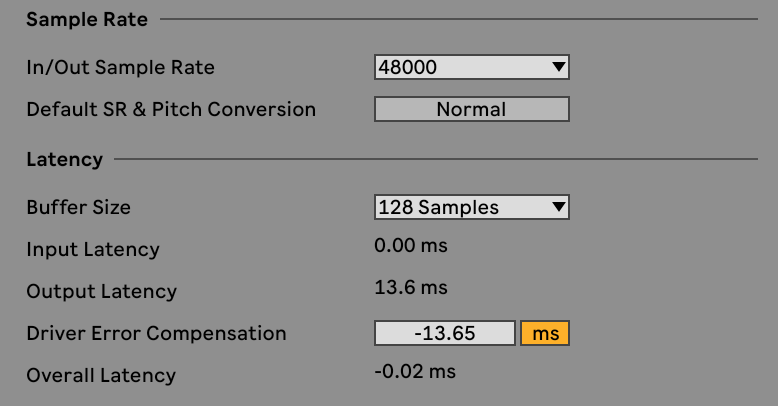Click the Overall Latency label
Image resolution: width=778 pixels, height=406 pixels.
(x=100, y=375)
